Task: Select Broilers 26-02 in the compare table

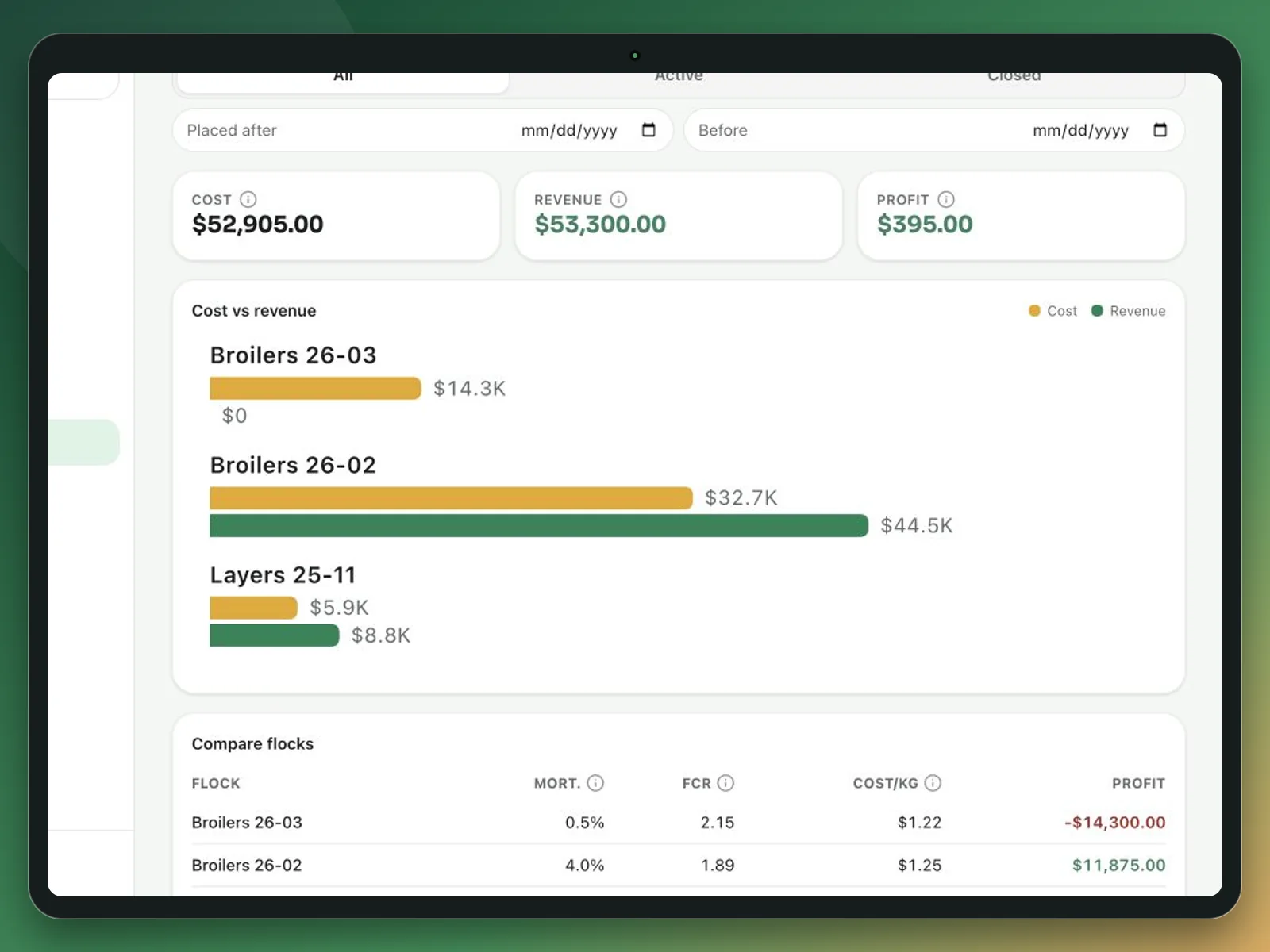Action: [x=247, y=866]
